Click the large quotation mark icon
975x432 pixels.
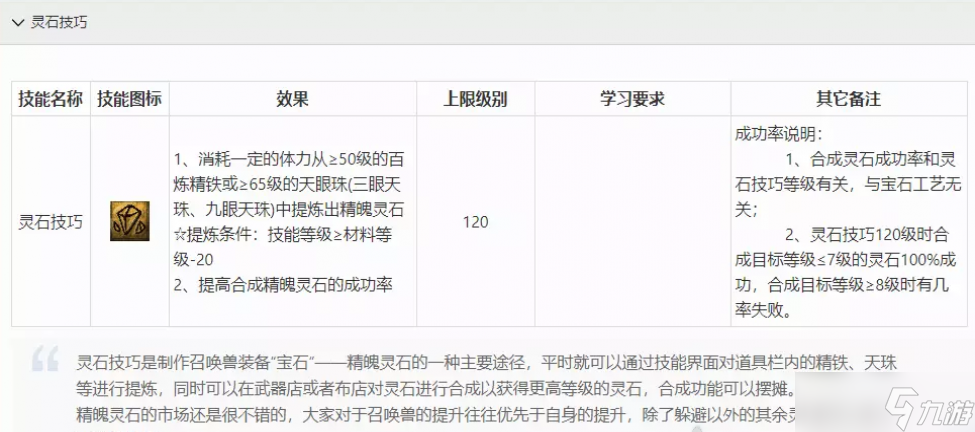point(45,359)
